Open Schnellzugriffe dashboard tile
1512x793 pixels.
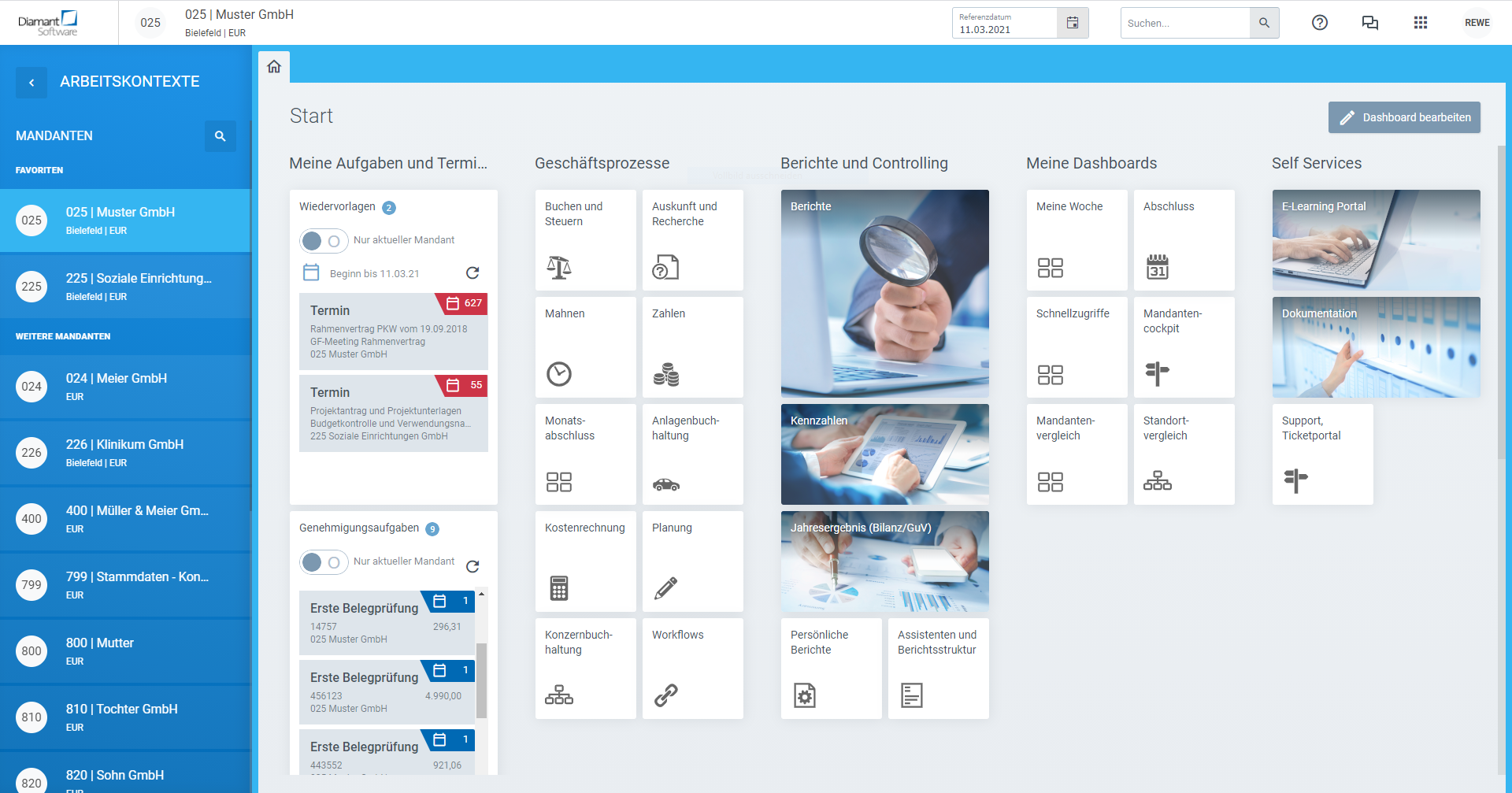click(x=1077, y=347)
